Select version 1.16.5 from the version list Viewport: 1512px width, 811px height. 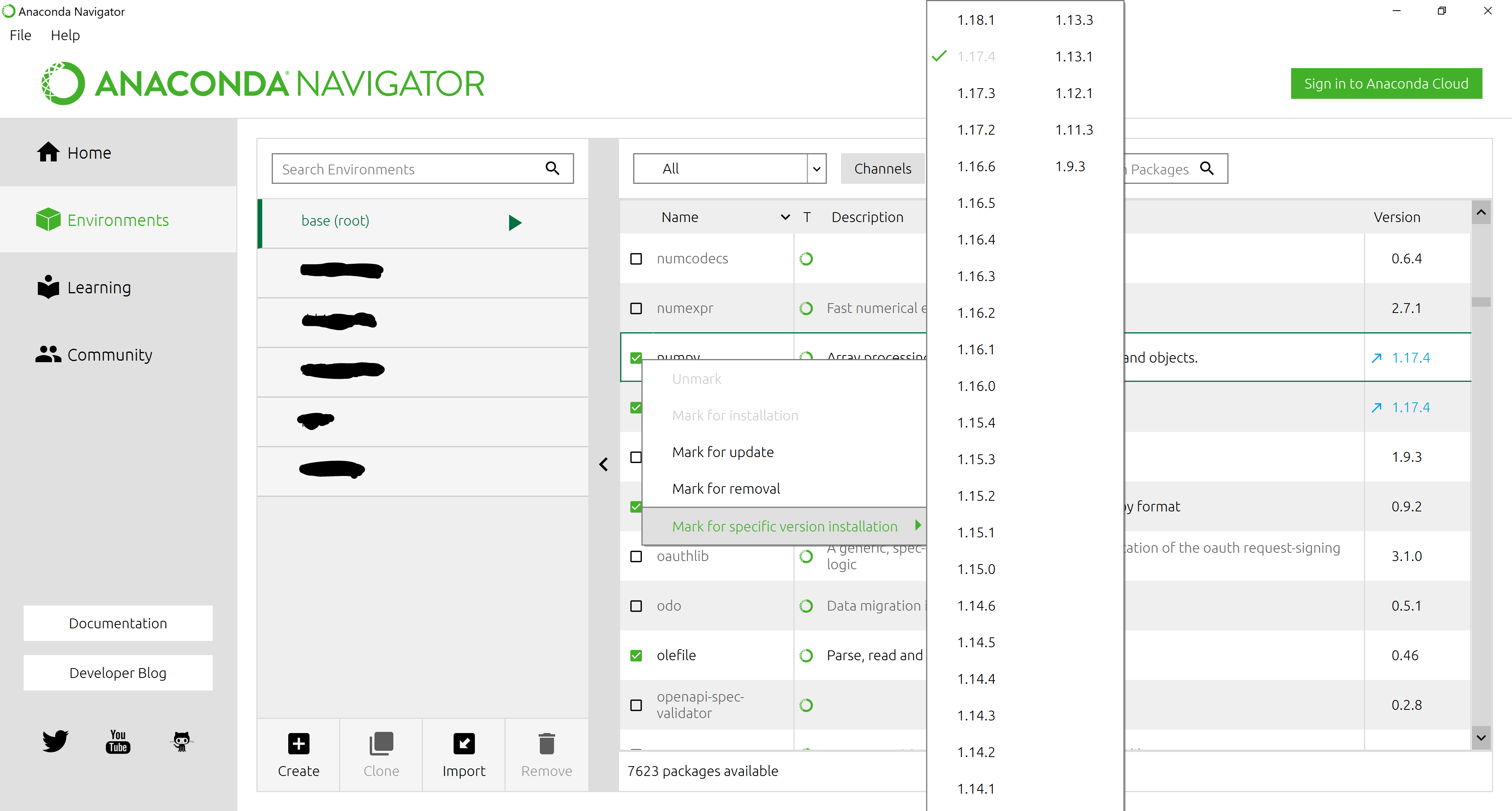coord(976,203)
